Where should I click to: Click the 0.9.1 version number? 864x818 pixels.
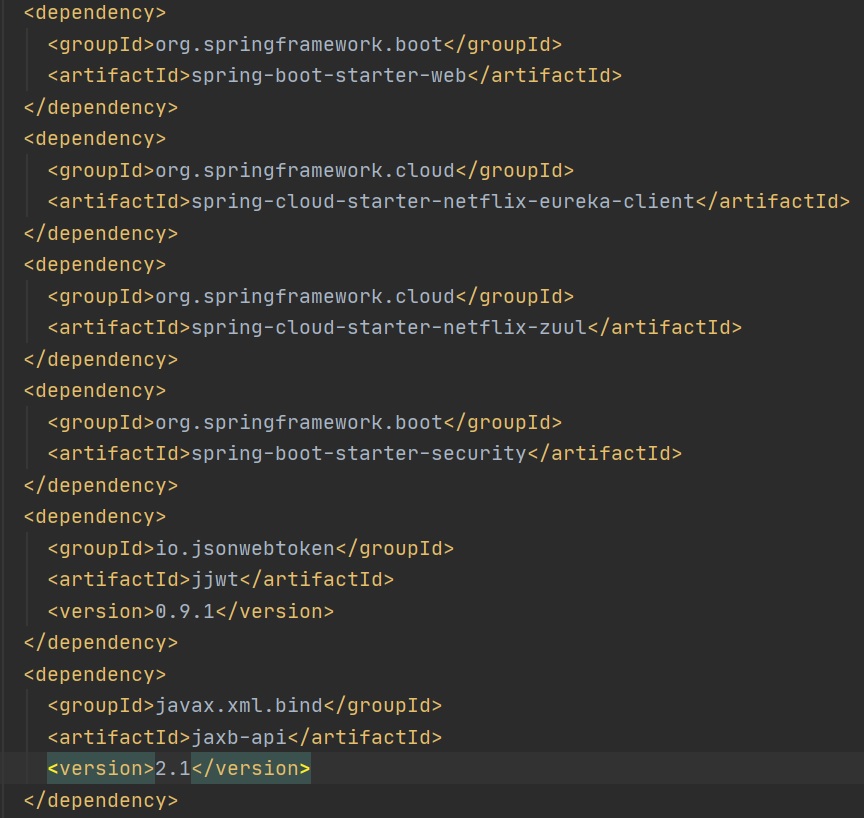(x=184, y=611)
